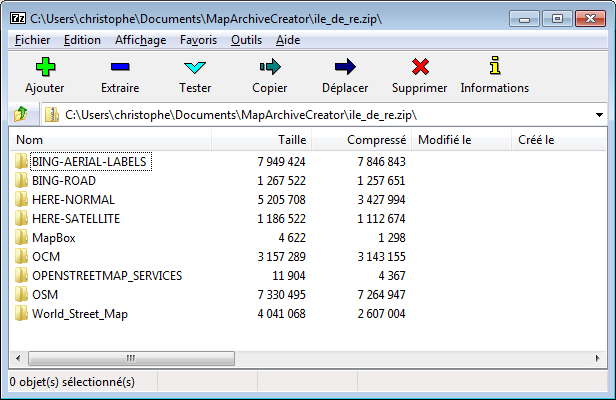Open the Edition menu
This screenshot has width=616, height=400.
click(x=82, y=40)
